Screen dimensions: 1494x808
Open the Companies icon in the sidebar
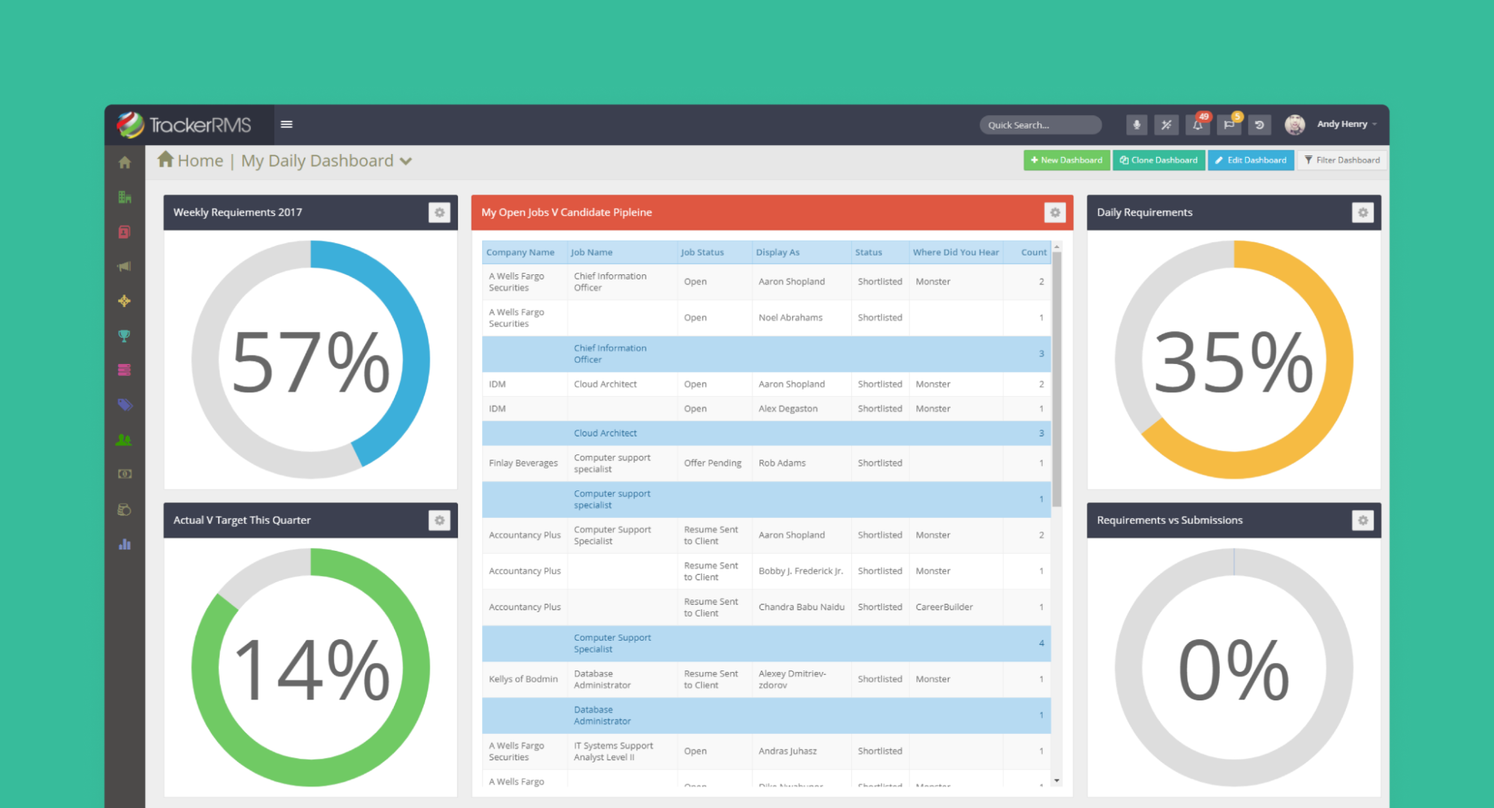pyautogui.click(x=125, y=197)
